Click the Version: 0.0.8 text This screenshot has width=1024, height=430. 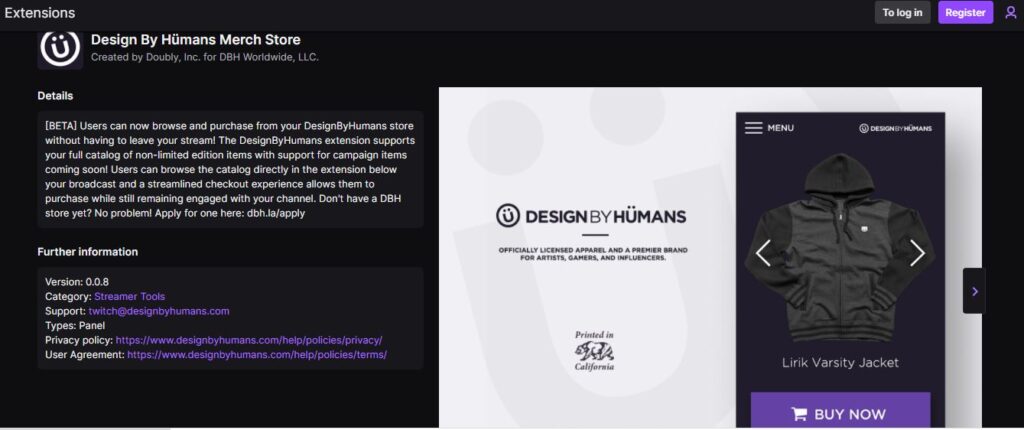(x=77, y=282)
